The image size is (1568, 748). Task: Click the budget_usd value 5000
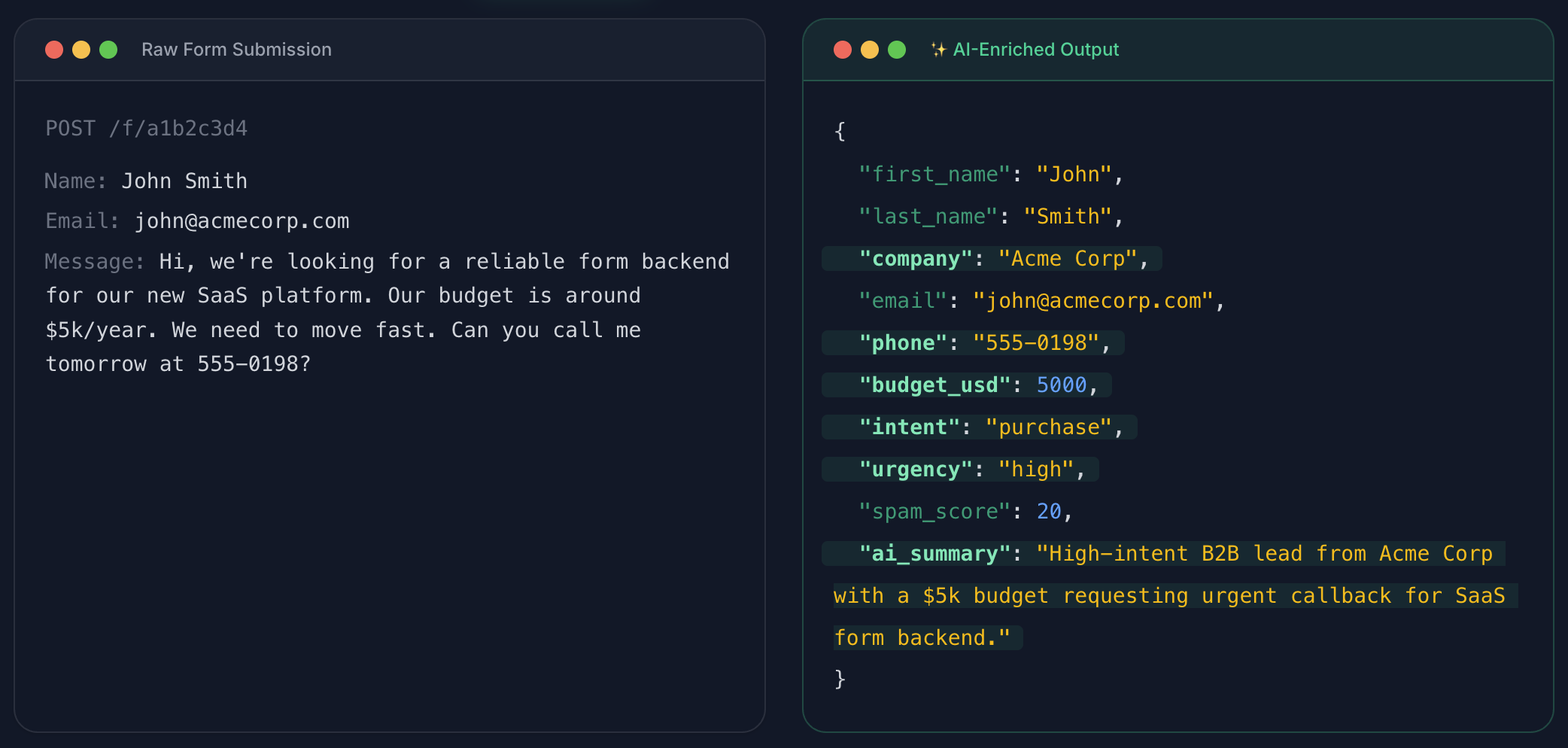point(1061,385)
